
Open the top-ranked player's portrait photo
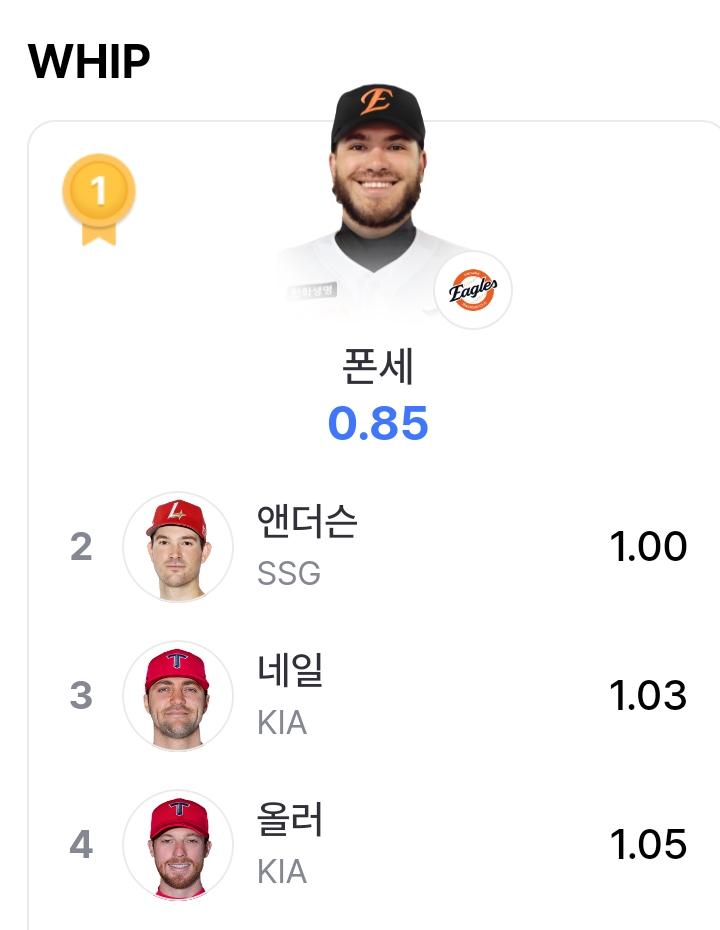[x=378, y=202]
